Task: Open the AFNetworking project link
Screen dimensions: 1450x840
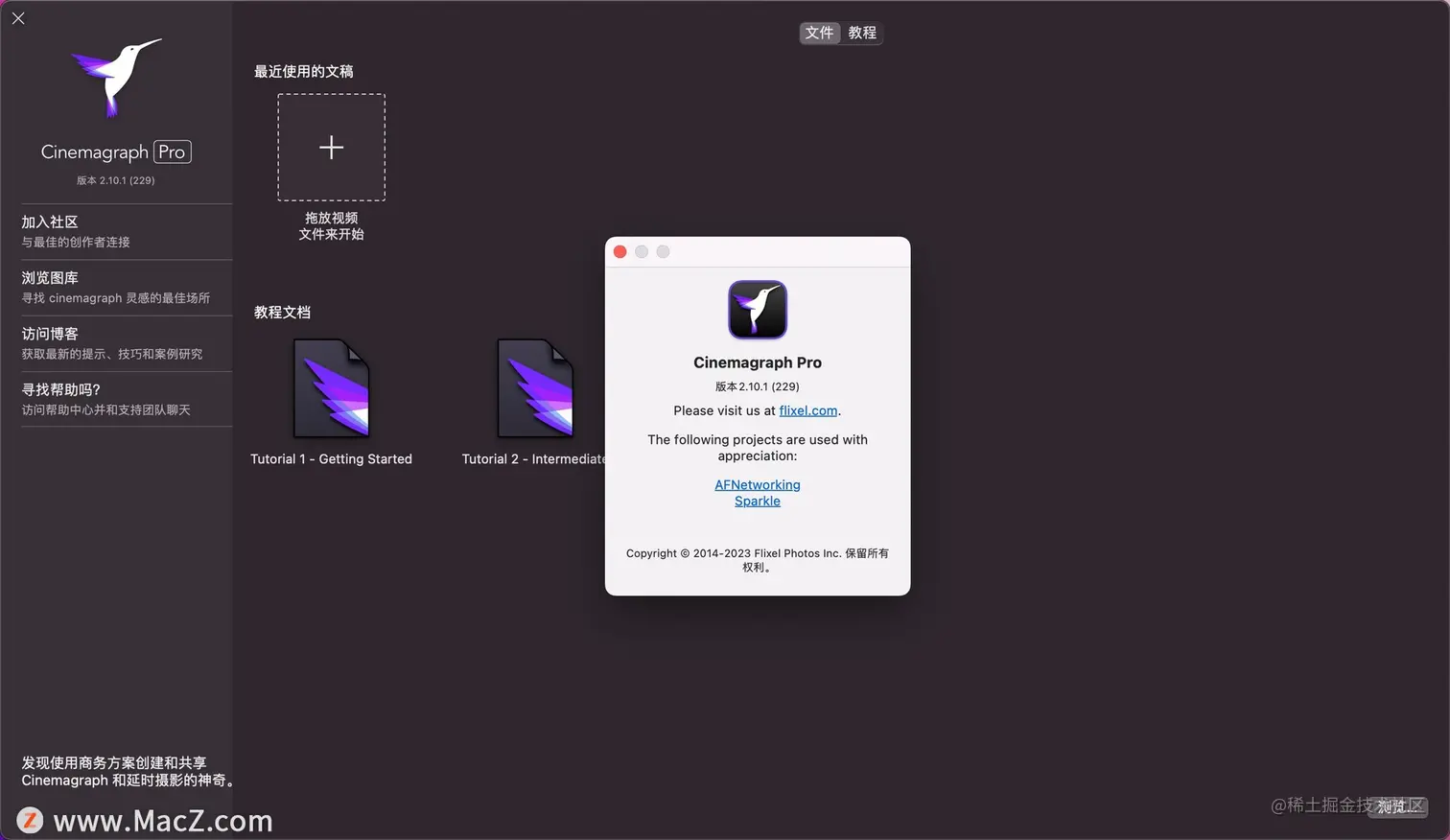Action: coord(758,485)
